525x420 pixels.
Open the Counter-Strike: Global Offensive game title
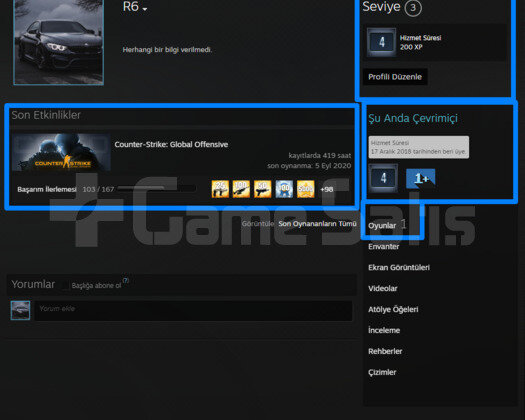tap(171, 144)
